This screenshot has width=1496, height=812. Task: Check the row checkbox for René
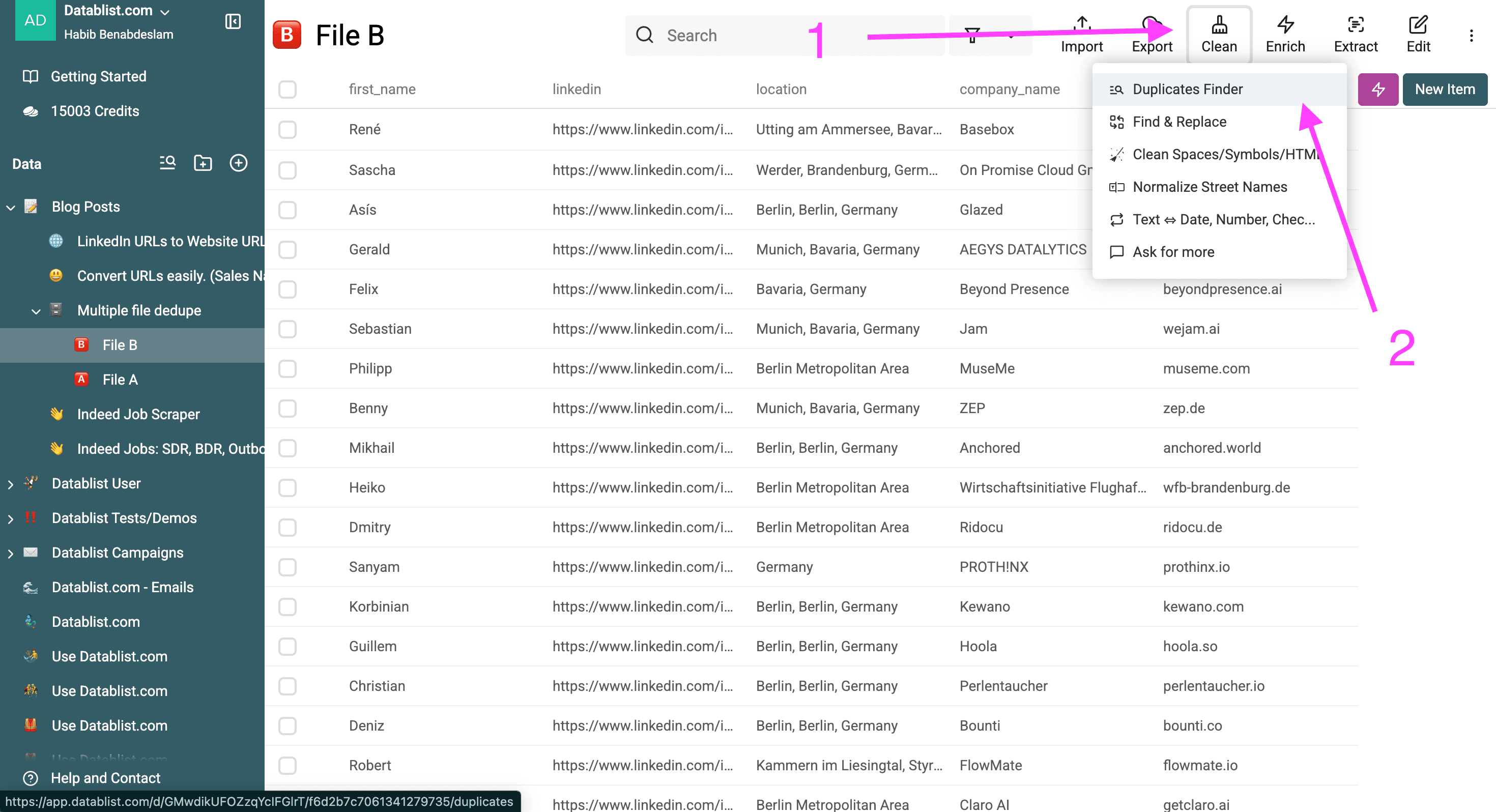[x=287, y=130]
